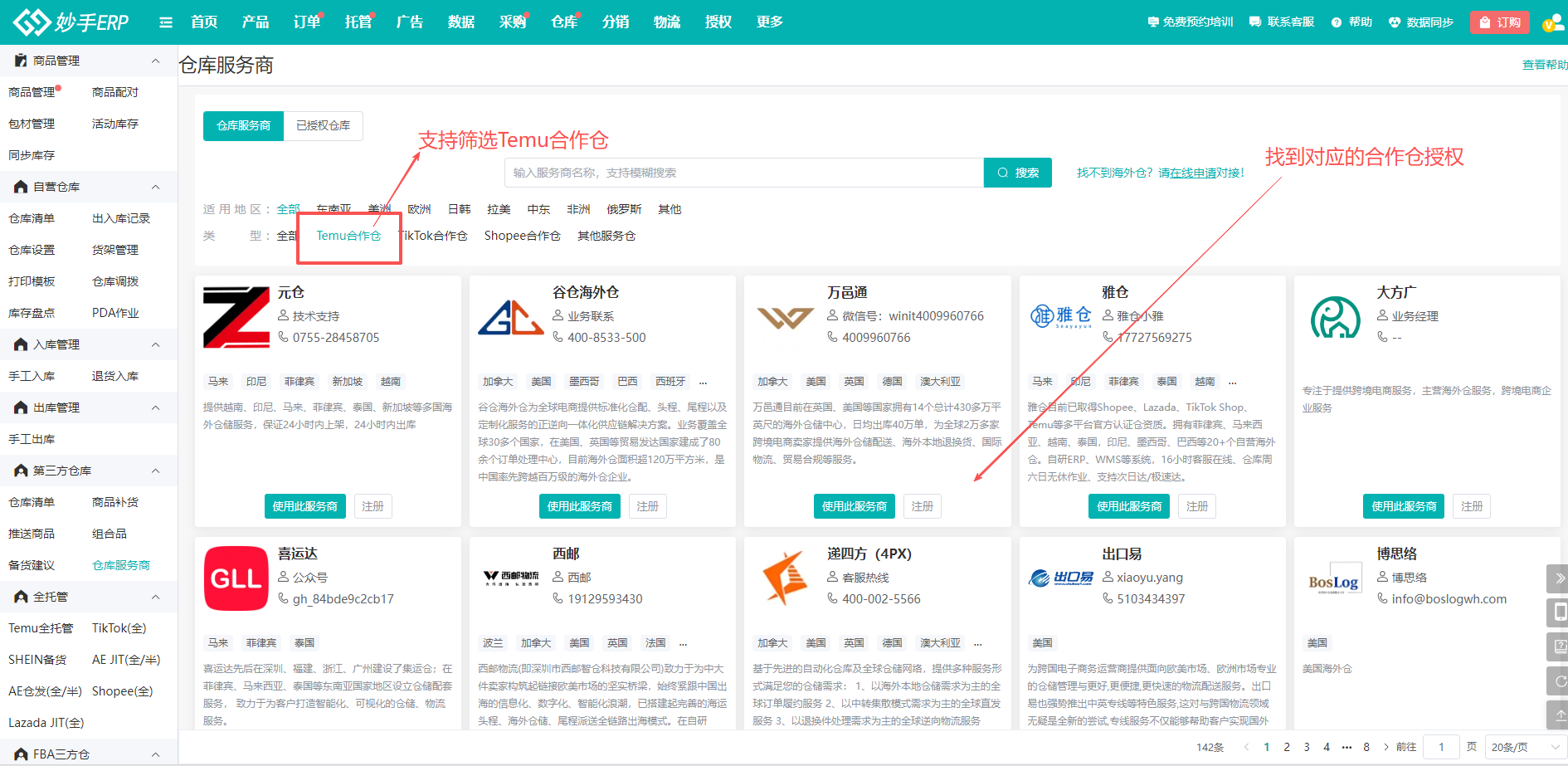Image resolution: width=1568 pixels, height=766 pixels.
Task: Collapse the 自营仓库 sidebar section
Action: (155, 187)
